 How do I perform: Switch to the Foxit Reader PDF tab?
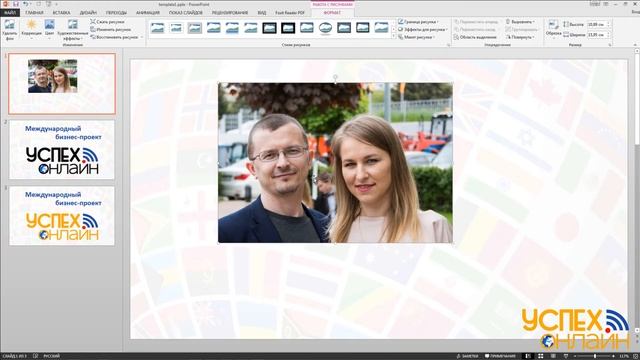[x=290, y=13]
